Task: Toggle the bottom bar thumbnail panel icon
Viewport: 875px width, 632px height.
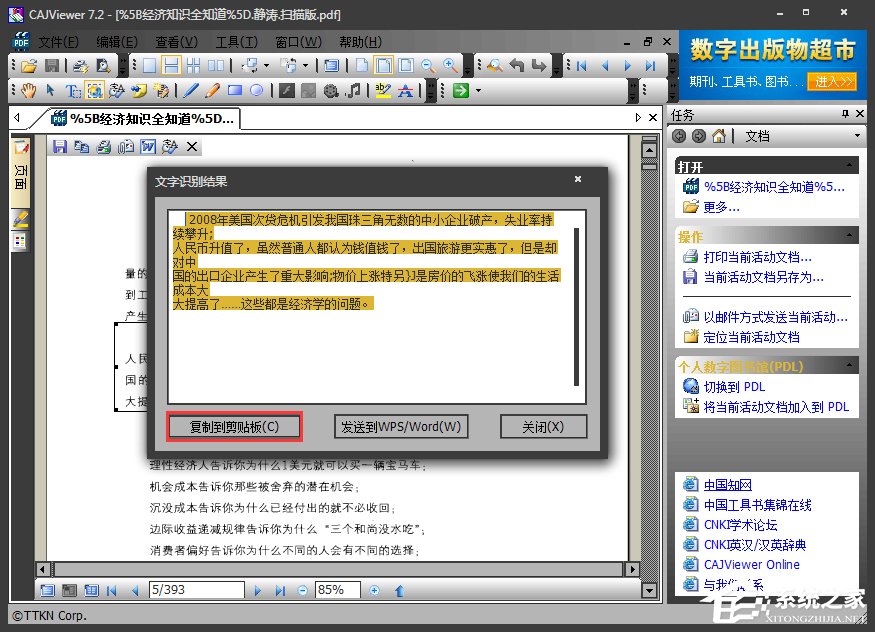Action: 69,590
